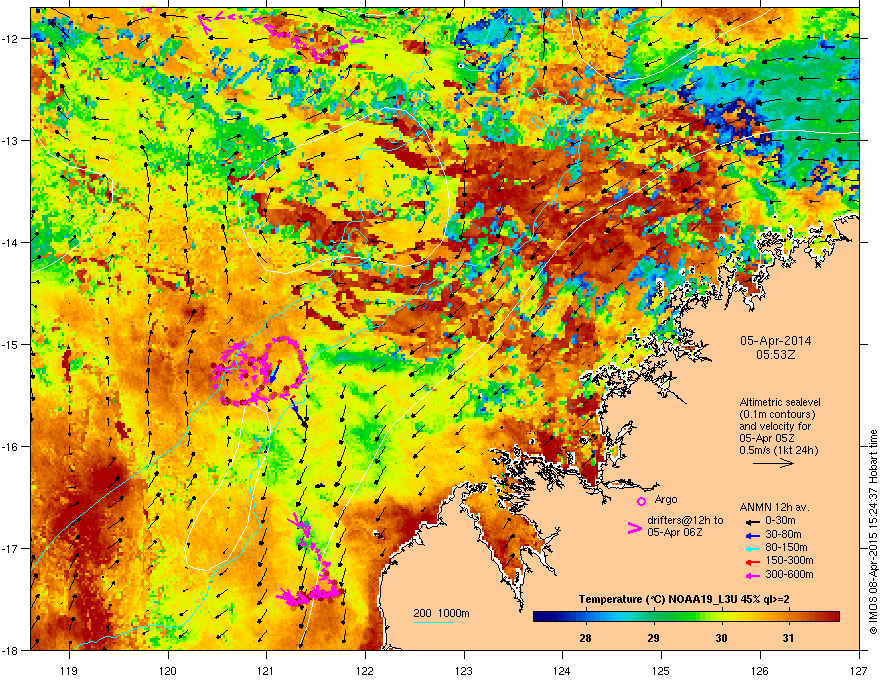880x680 pixels.
Task: Click the 'Altimetric sealevel' legend text
Action: point(780,402)
